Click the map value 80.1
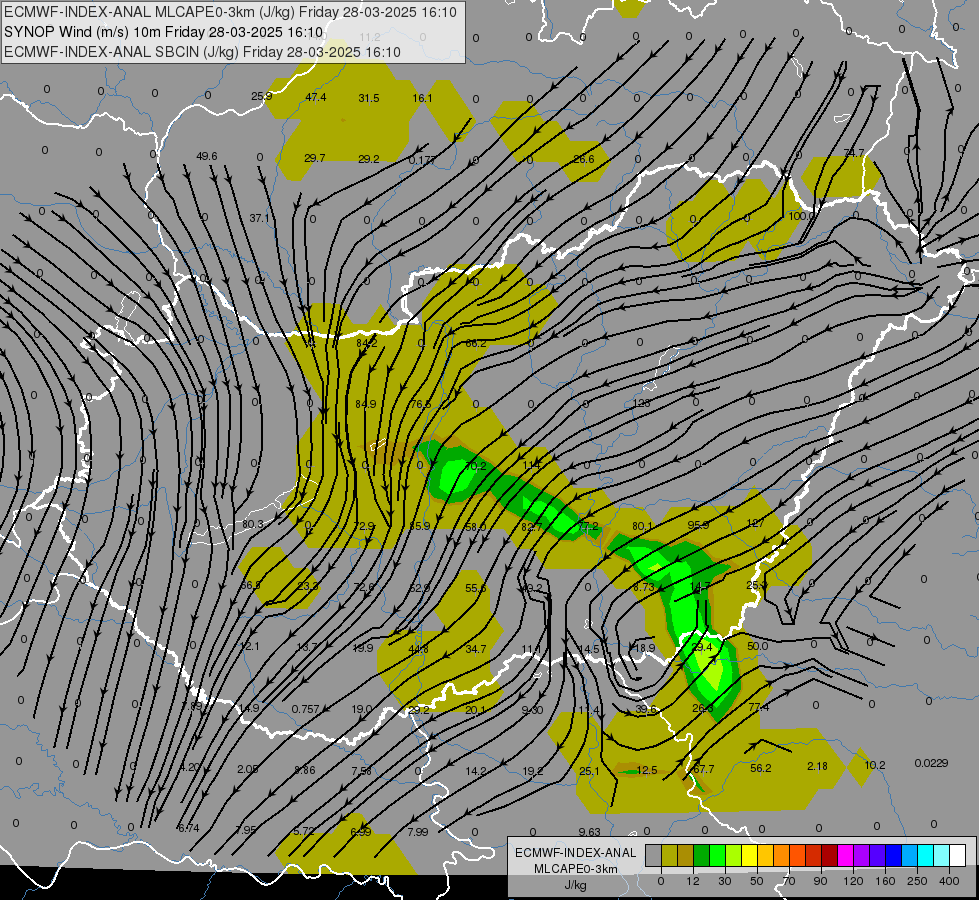The image size is (979, 900). click(x=642, y=527)
